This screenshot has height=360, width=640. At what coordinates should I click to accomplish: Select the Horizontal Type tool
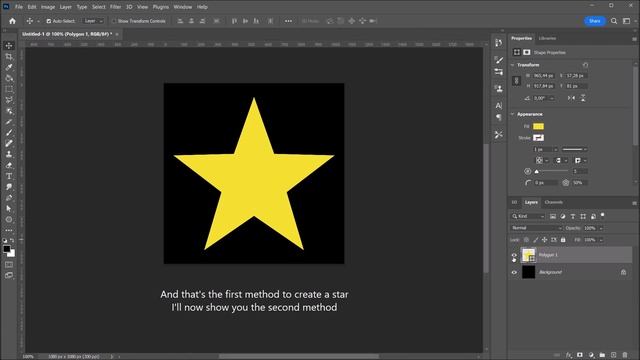(9, 176)
